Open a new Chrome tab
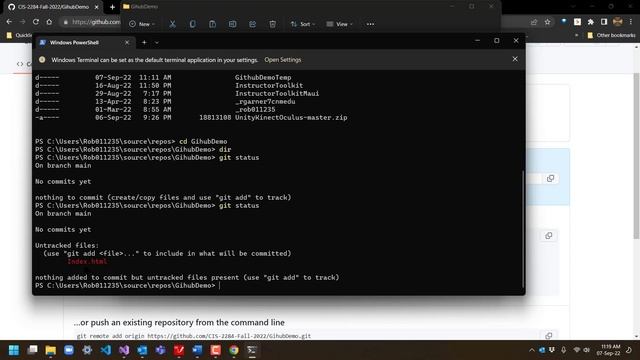The width and height of the screenshot is (640, 360). pos(112,7)
